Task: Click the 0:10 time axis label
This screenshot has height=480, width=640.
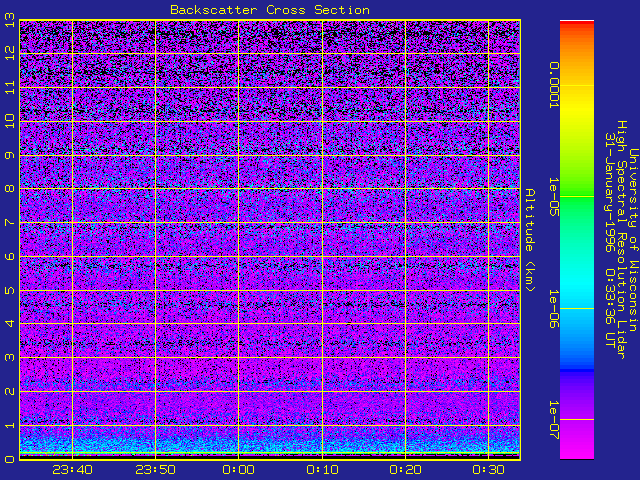Action: tap(322, 470)
